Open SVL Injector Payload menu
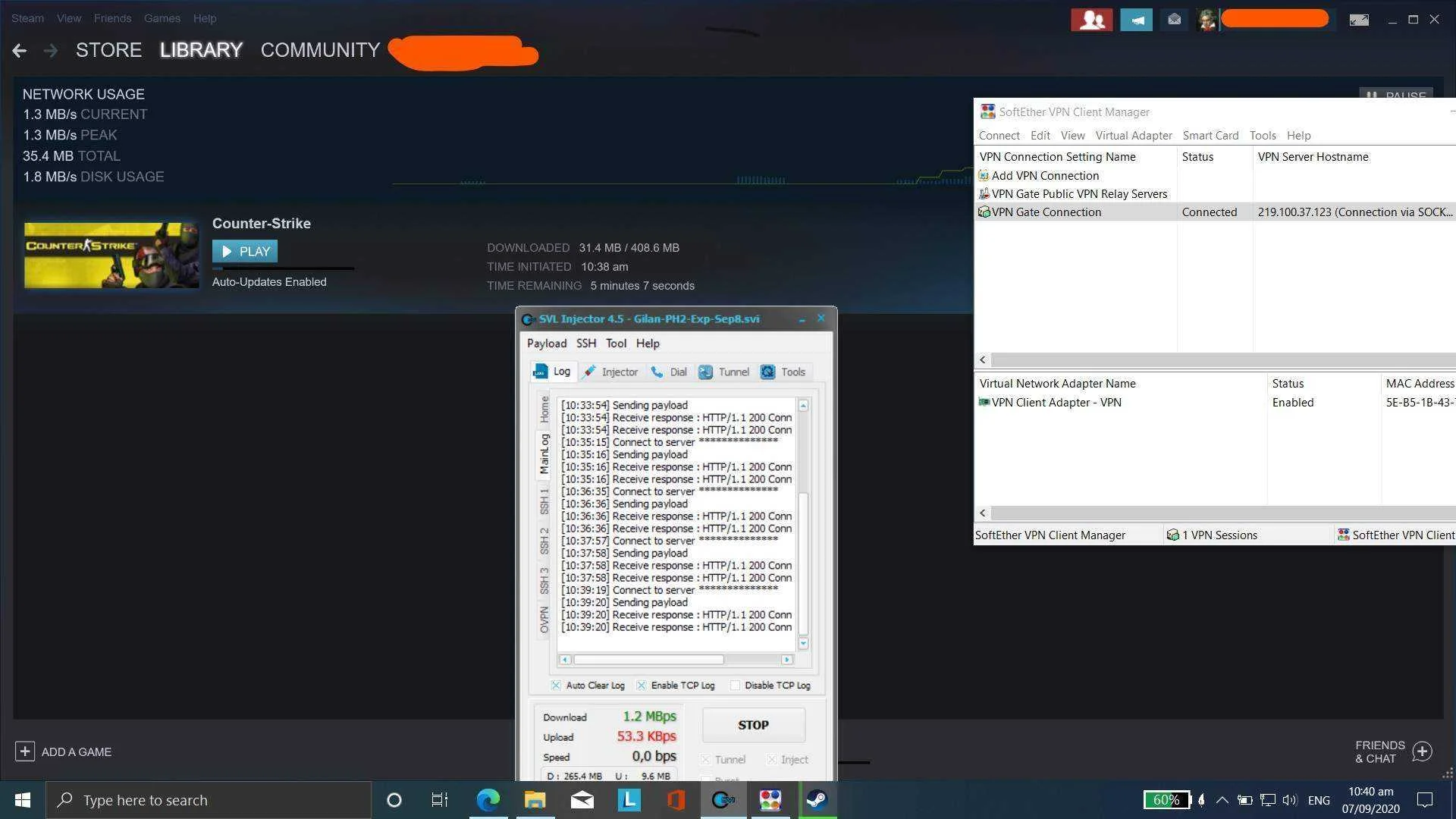Viewport: 1456px width, 819px height. click(x=547, y=344)
